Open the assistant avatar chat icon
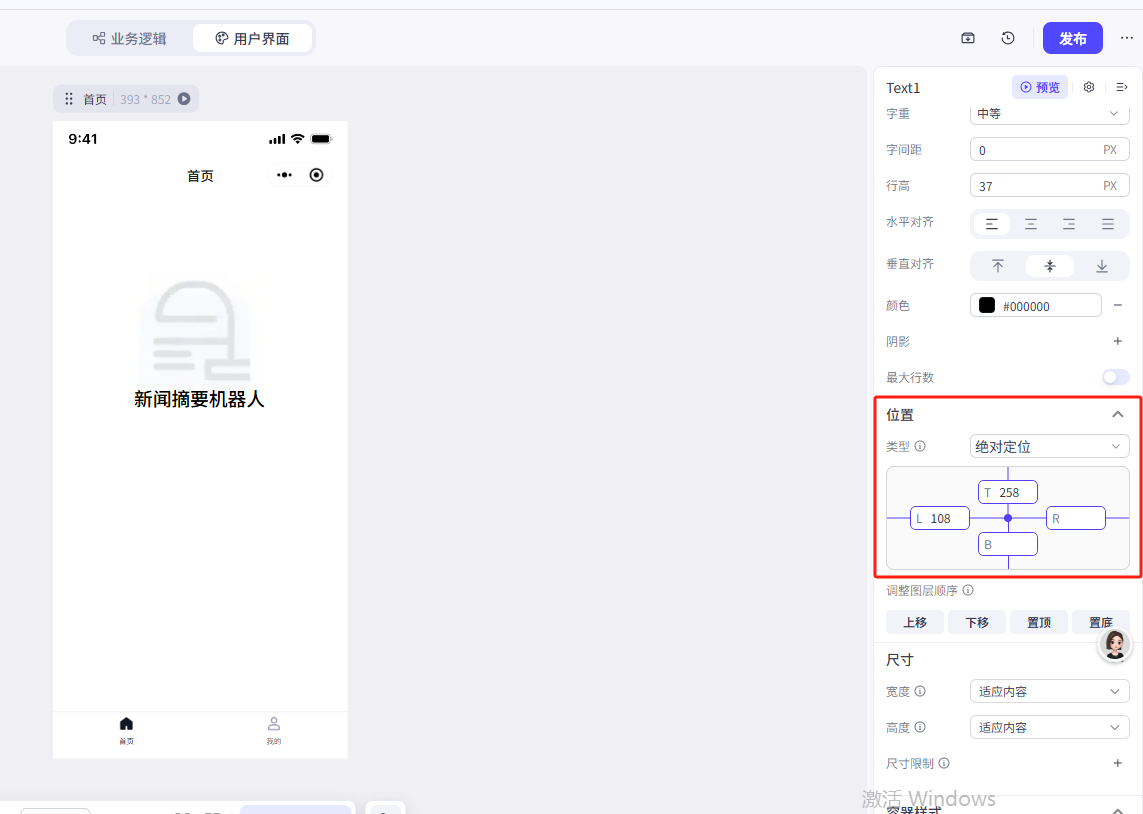The image size is (1143, 814). click(1115, 644)
